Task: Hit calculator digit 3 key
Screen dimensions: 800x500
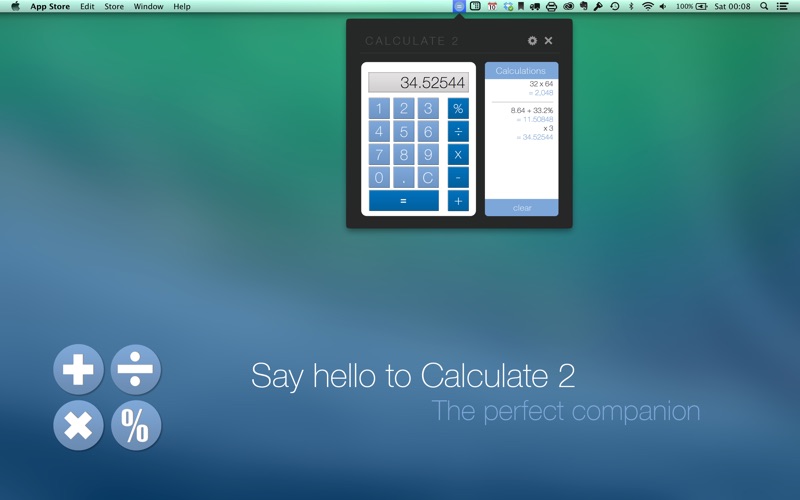Action: click(x=428, y=108)
